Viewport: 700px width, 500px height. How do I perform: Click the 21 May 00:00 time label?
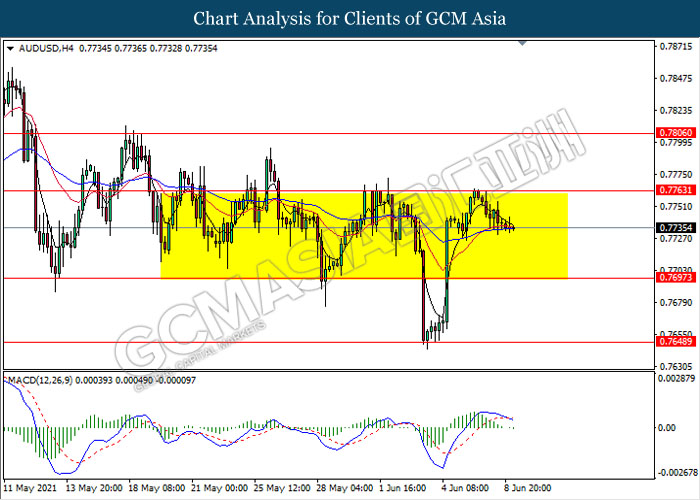coord(219,488)
